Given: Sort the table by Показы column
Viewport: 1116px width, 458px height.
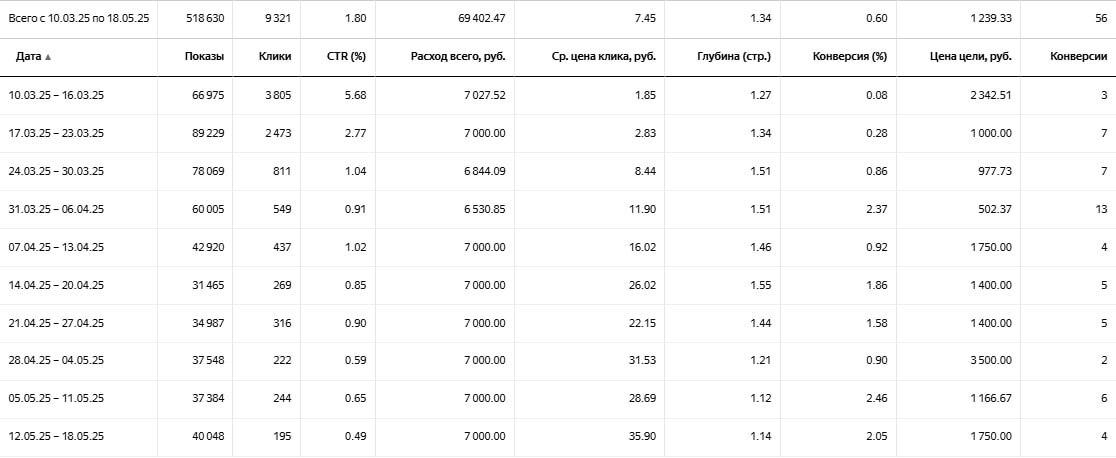Looking at the screenshot, I should pyautogui.click(x=204, y=56).
